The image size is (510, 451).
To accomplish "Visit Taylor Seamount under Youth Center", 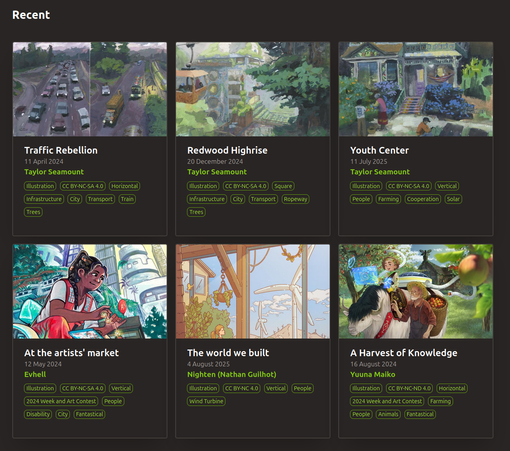I will tap(380, 172).
